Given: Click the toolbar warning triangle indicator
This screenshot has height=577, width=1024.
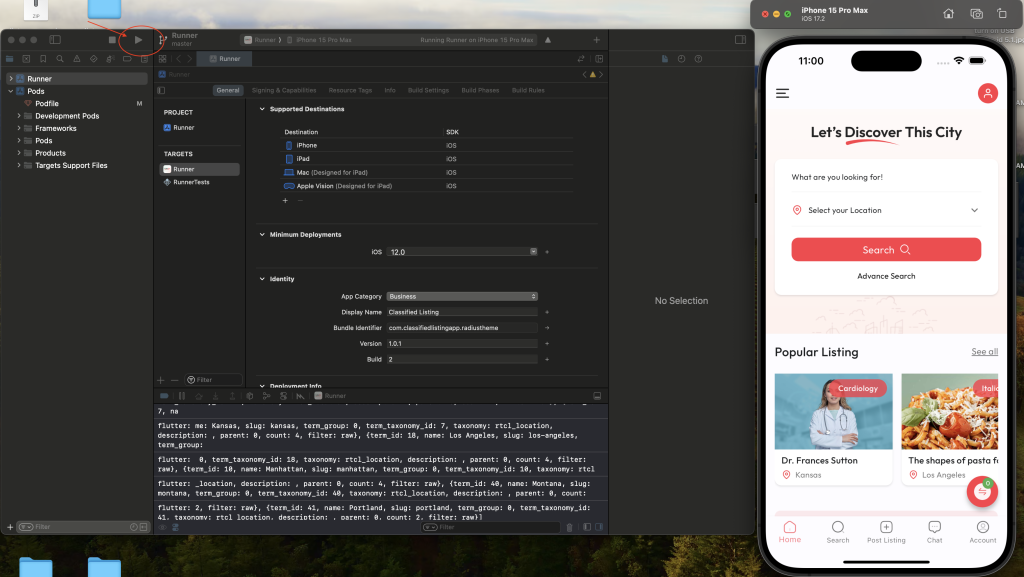Looking at the screenshot, I should point(548,40).
